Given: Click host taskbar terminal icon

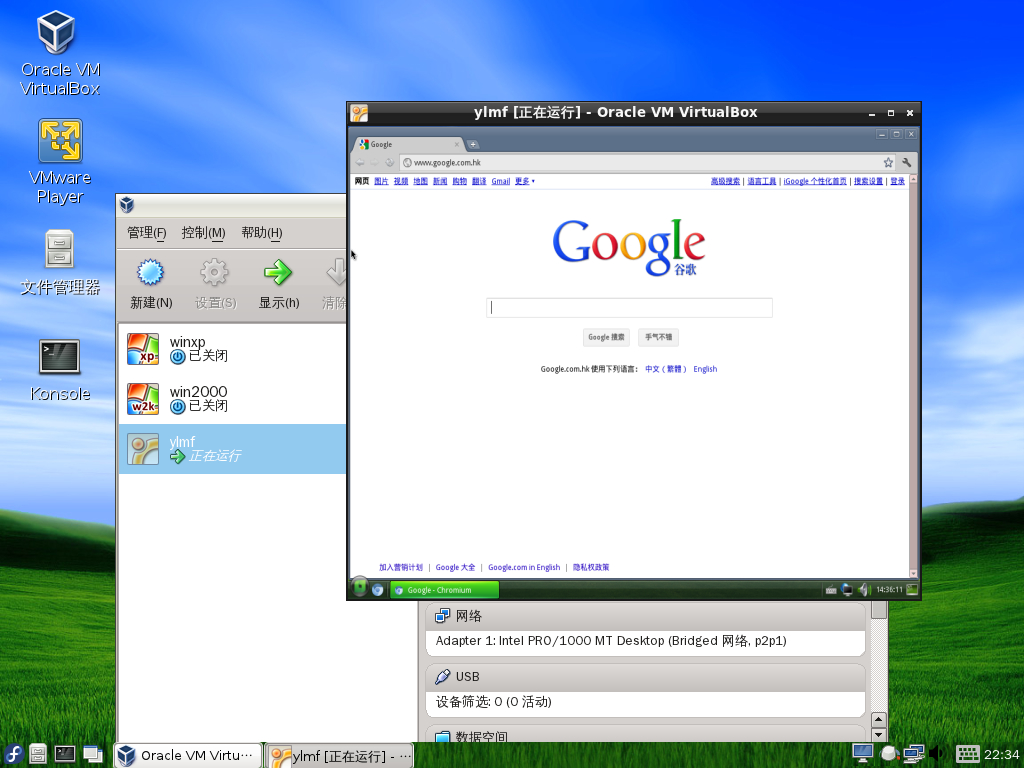Looking at the screenshot, I should pos(65,754).
